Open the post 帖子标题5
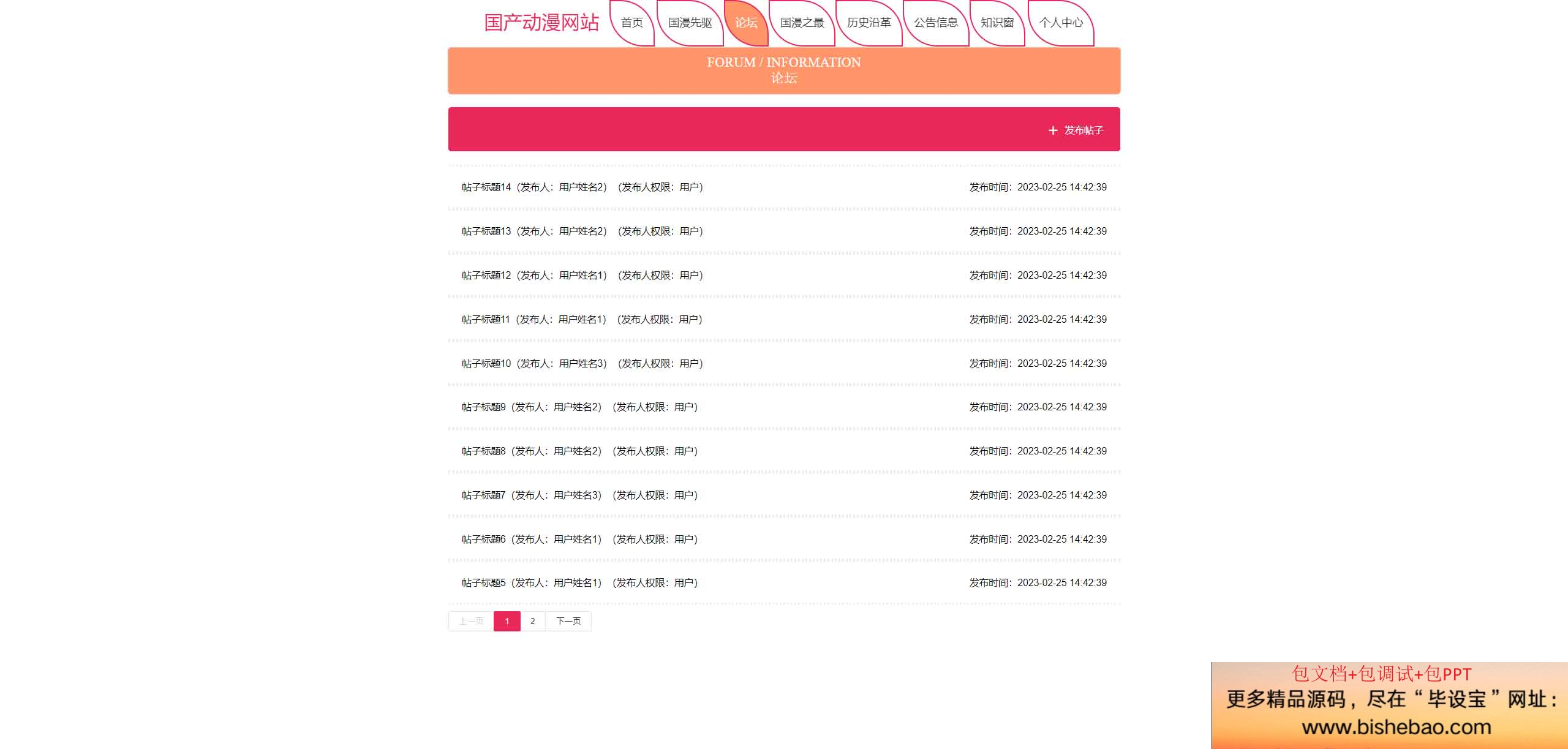Screen dimensions: 1568x749 [784, 583]
